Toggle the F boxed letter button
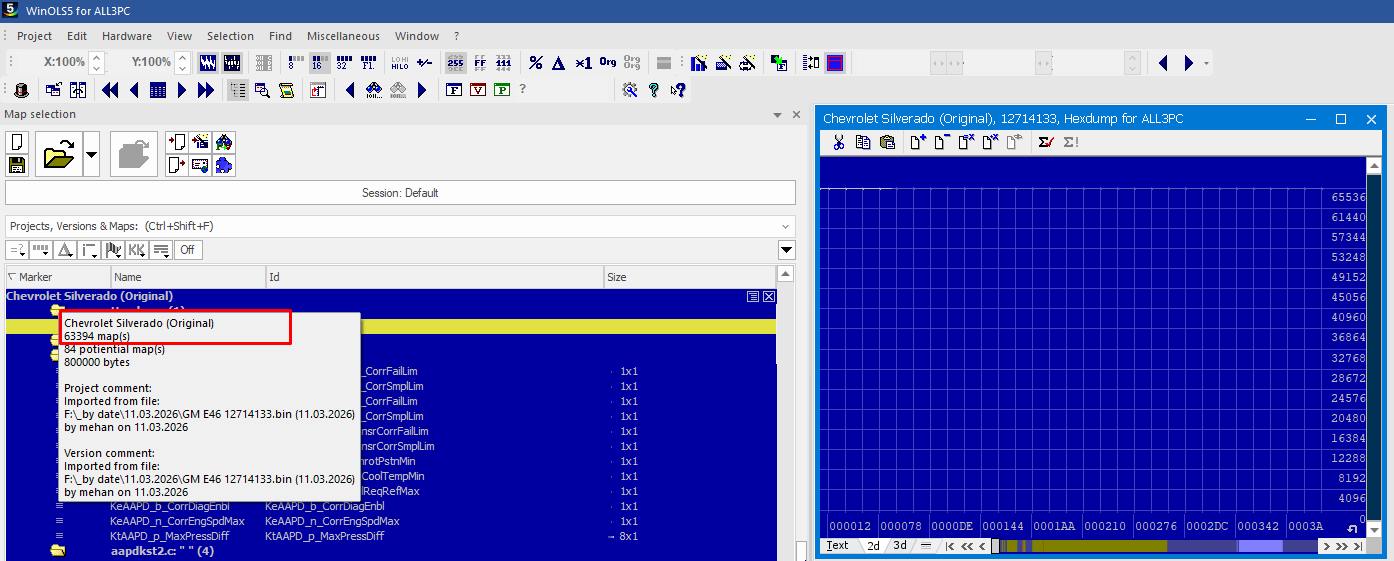Viewport: 1394px width, 561px height. coord(454,90)
